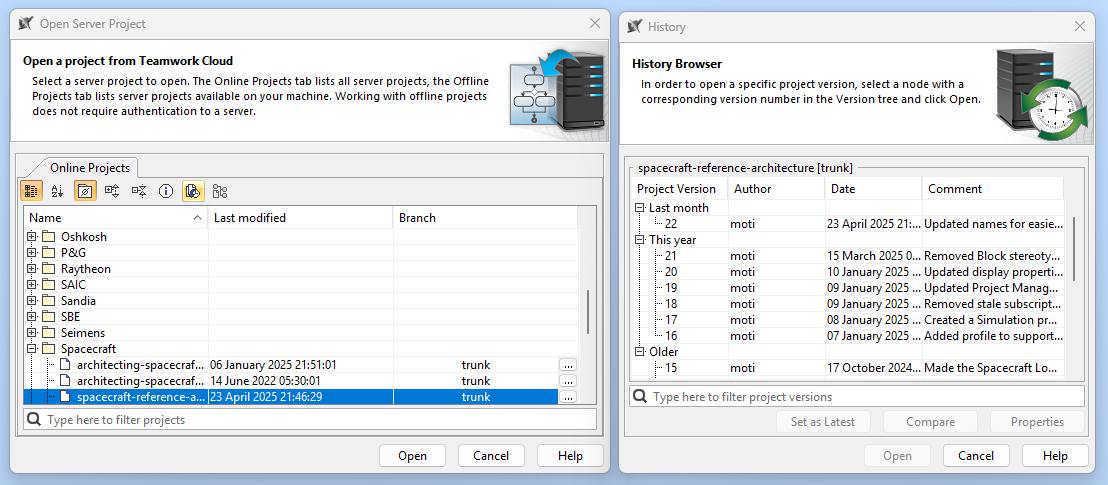This screenshot has height=485, width=1108.
Task: Click the alphabetical A-Z sort icon
Action: 57,190
